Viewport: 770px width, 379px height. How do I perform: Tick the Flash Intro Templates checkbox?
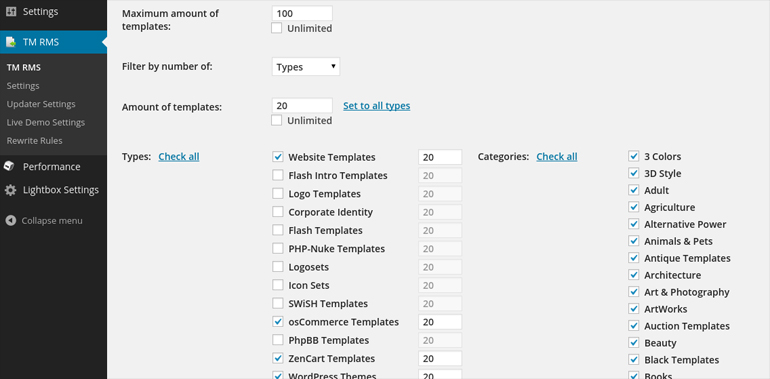pos(278,175)
